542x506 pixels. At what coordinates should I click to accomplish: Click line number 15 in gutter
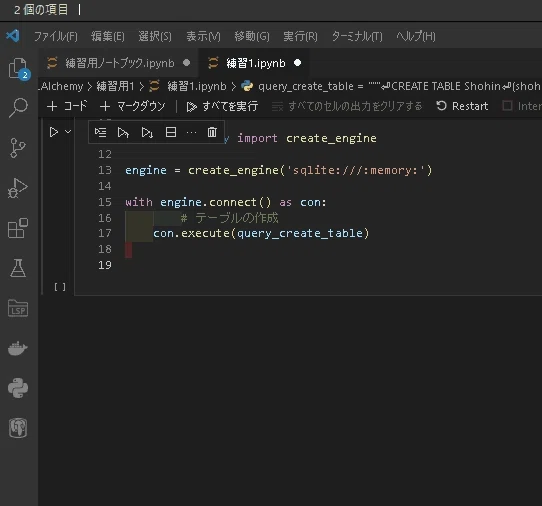(105, 202)
